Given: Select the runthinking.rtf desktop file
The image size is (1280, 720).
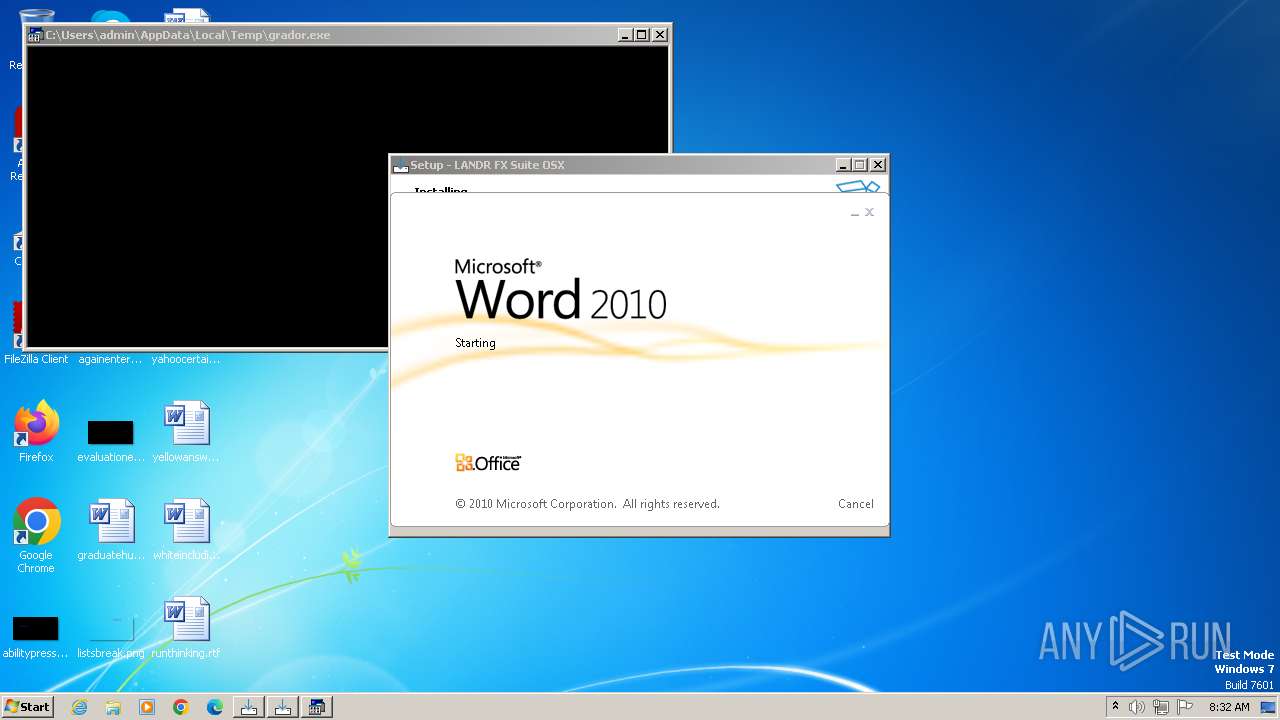Looking at the screenshot, I should (x=186, y=628).
